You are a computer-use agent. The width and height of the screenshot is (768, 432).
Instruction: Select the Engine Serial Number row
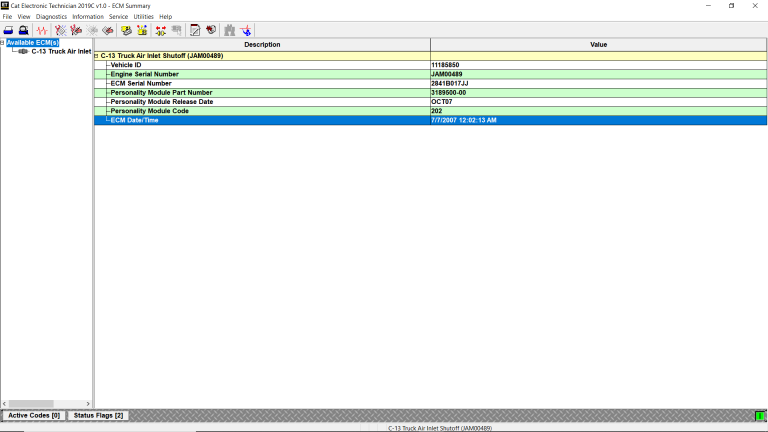point(430,74)
